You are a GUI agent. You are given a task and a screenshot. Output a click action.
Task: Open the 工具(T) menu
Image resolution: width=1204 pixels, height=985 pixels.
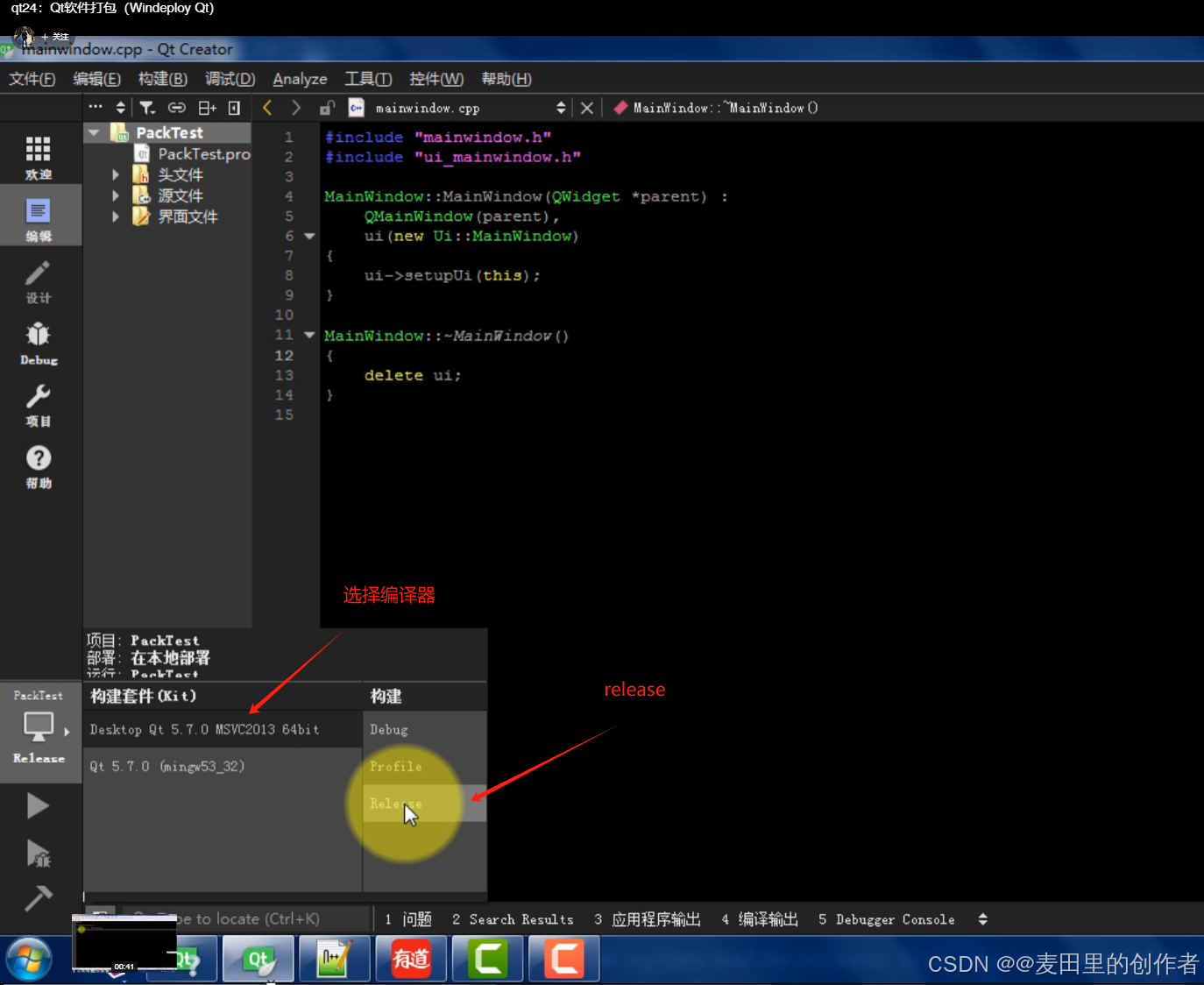click(368, 79)
